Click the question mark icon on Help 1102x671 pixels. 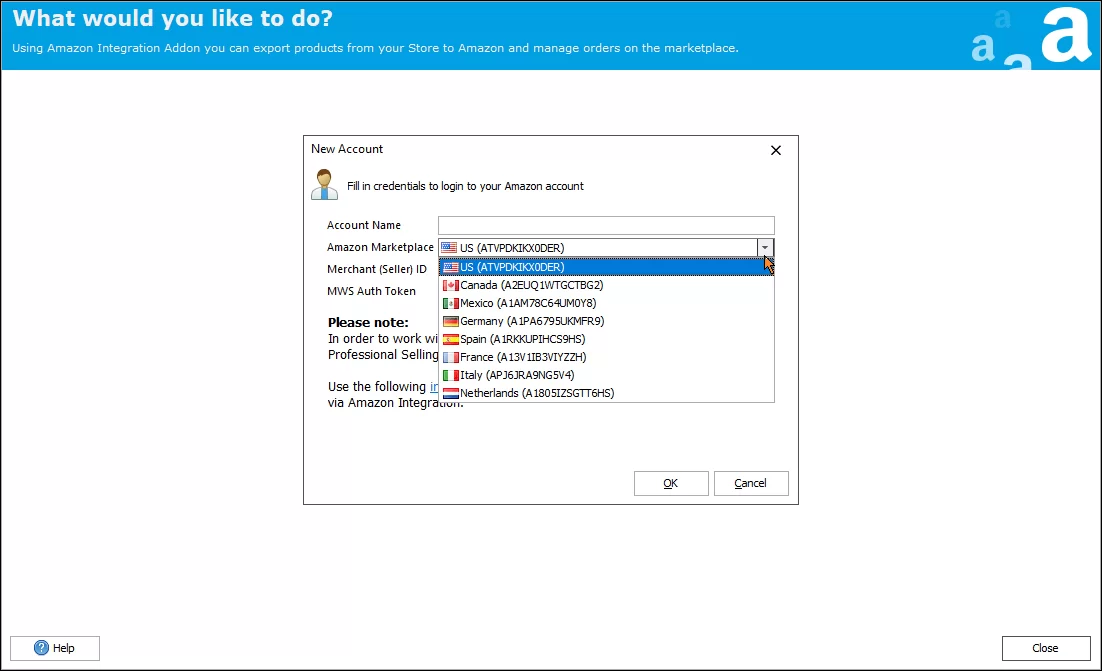click(43, 648)
